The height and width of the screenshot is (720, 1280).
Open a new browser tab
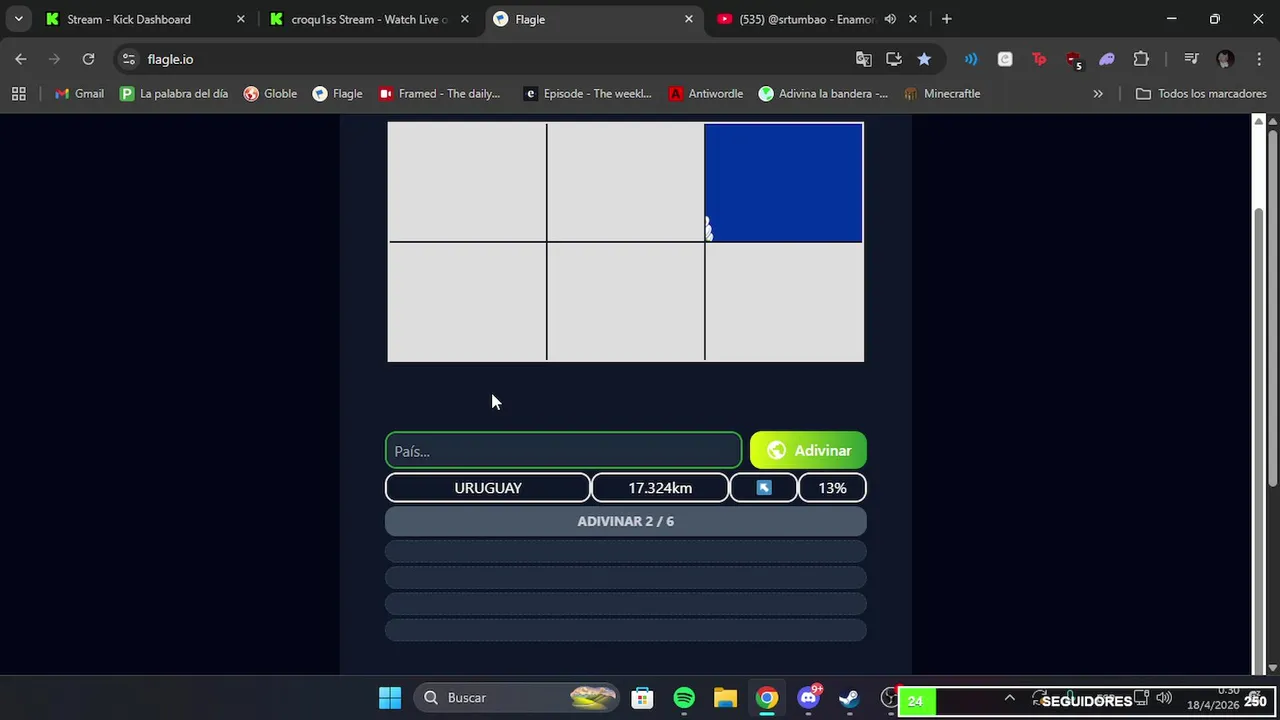point(946,19)
